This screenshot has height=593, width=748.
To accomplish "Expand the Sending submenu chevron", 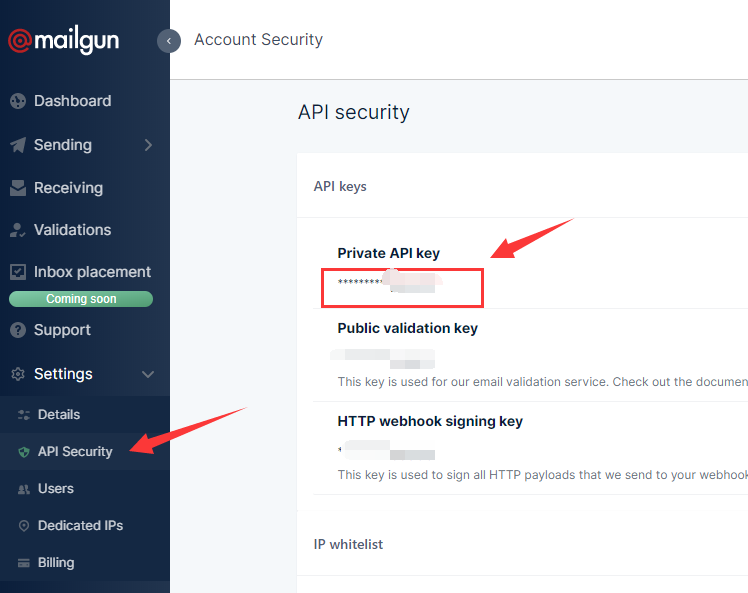I will (x=148, y=145).
